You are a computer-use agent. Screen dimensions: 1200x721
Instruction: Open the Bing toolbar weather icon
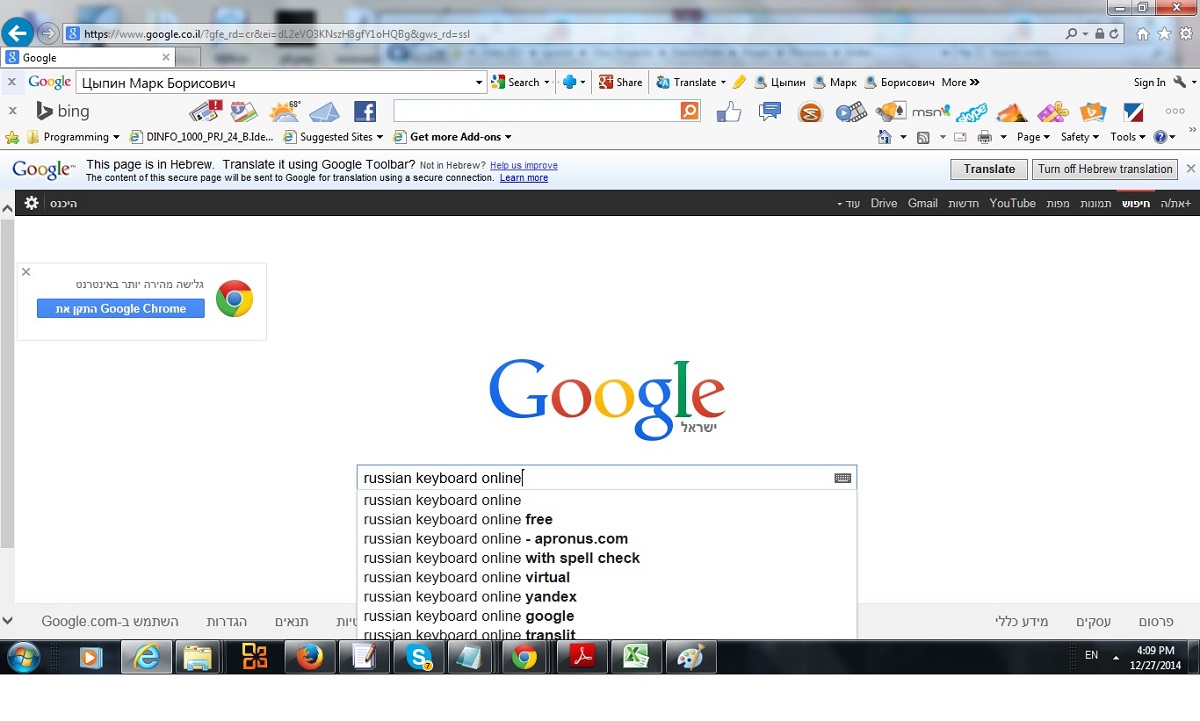point(285,111)
